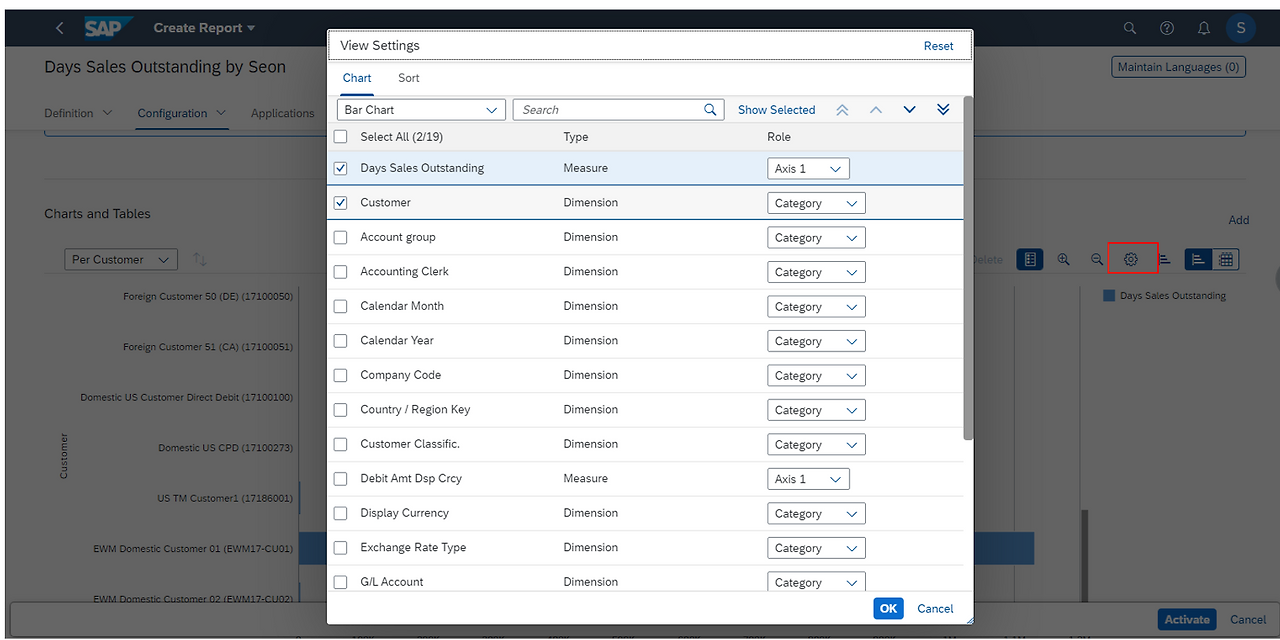Screen dimensions: 1280x640
Task: Confirm dialog with OK button
Action: (888, 608)
